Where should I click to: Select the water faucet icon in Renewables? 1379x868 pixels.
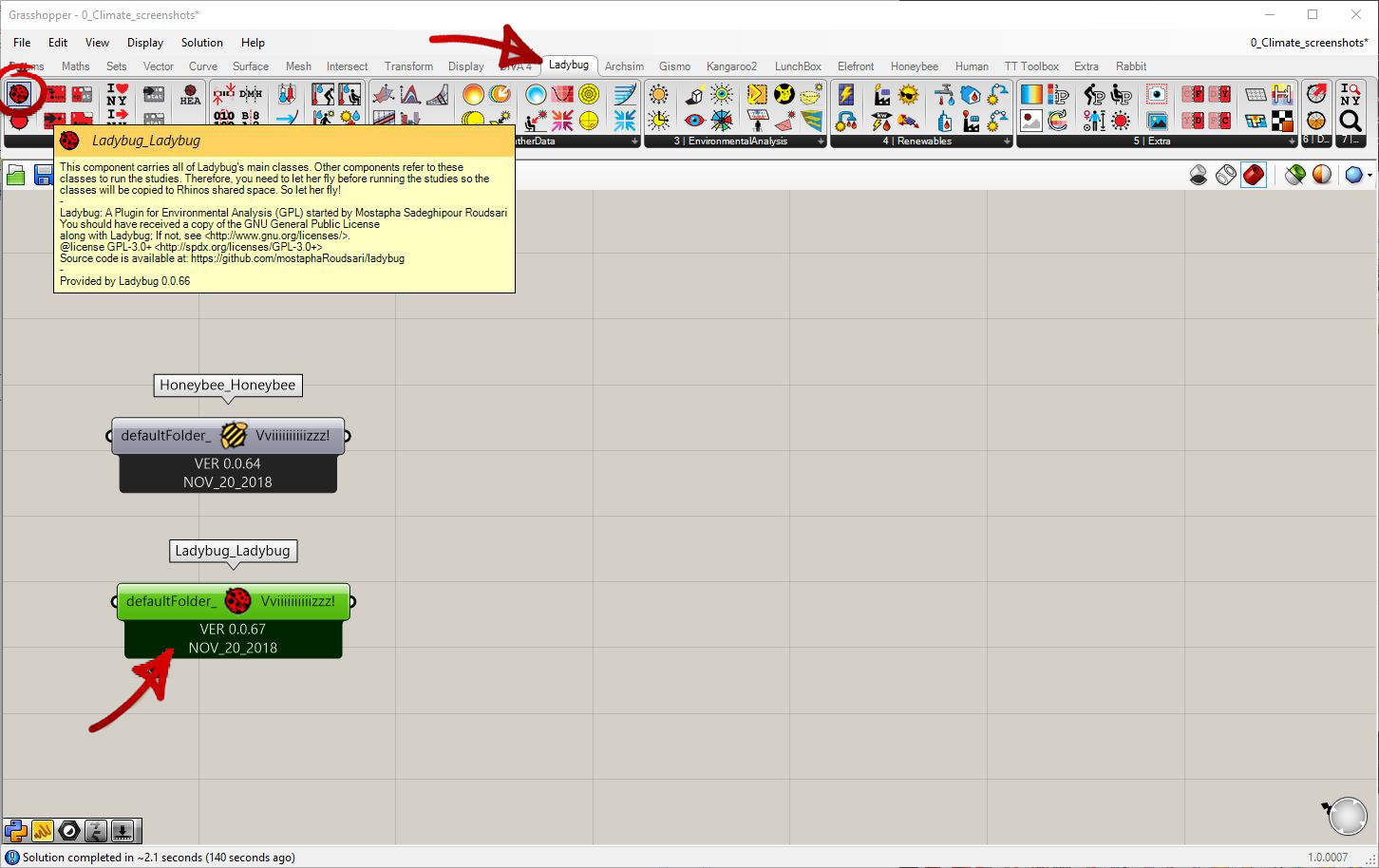click(944, 95)
